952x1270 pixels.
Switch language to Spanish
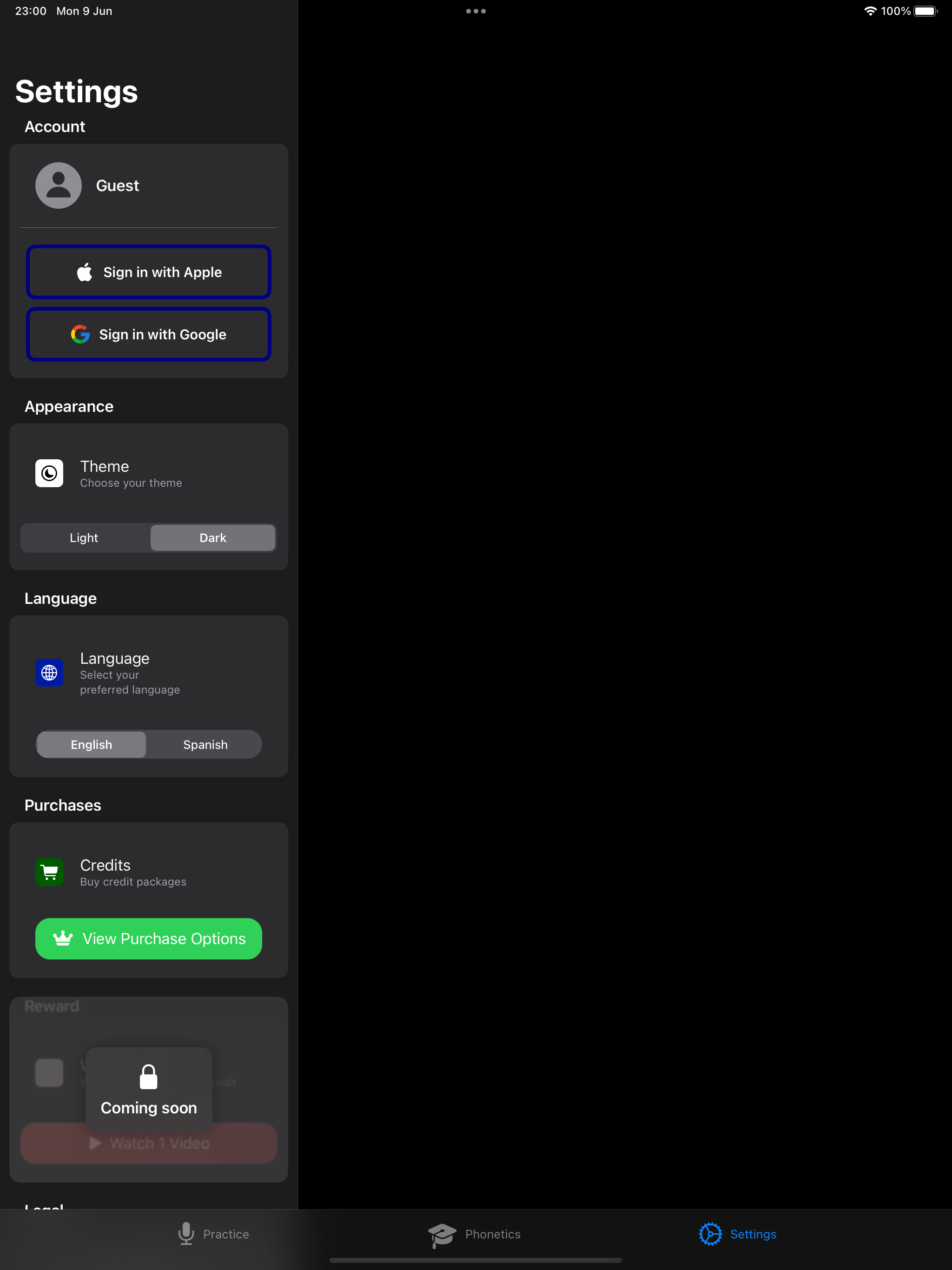pos(205,744)
